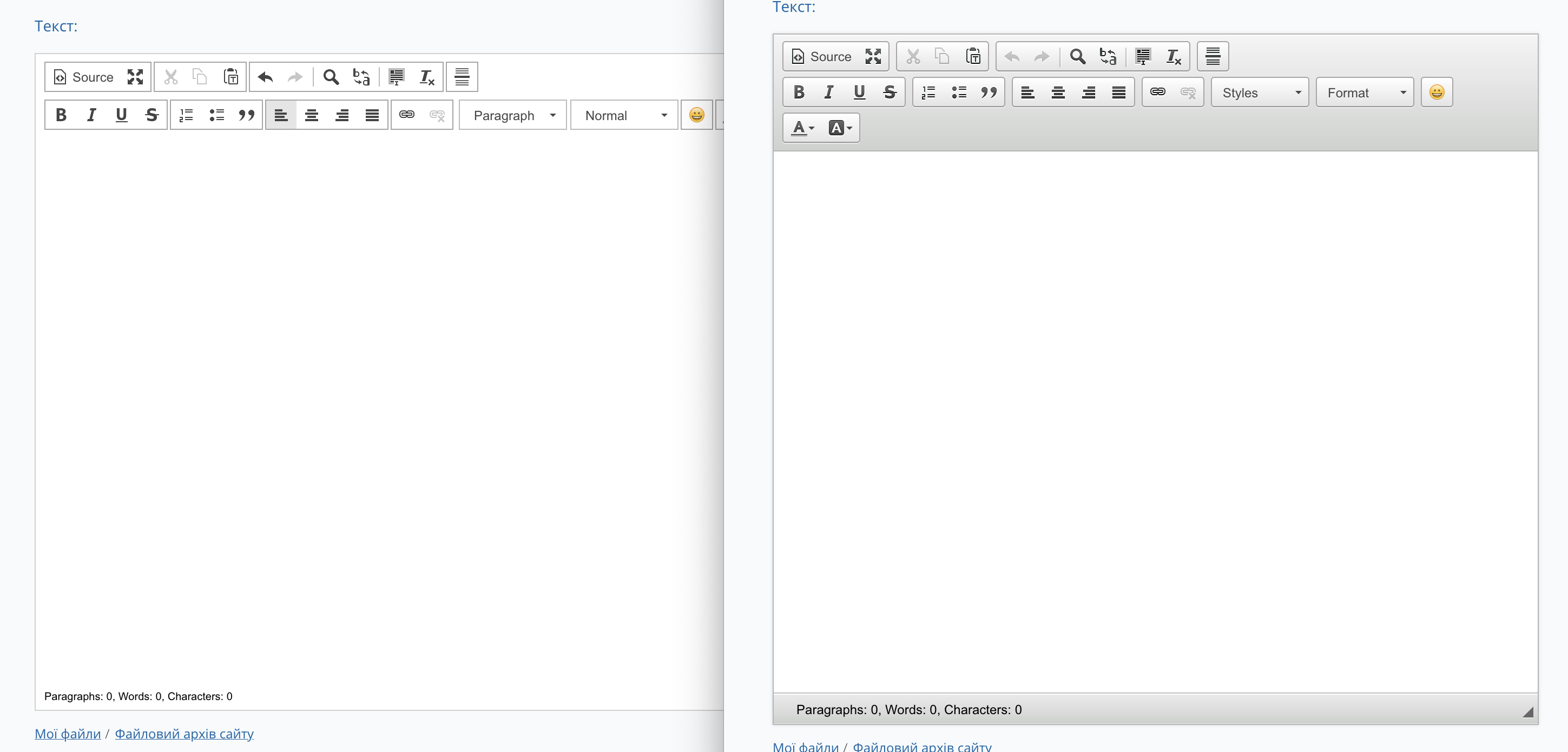
Task: Open Find in right editor
Action: [1077, 57]
